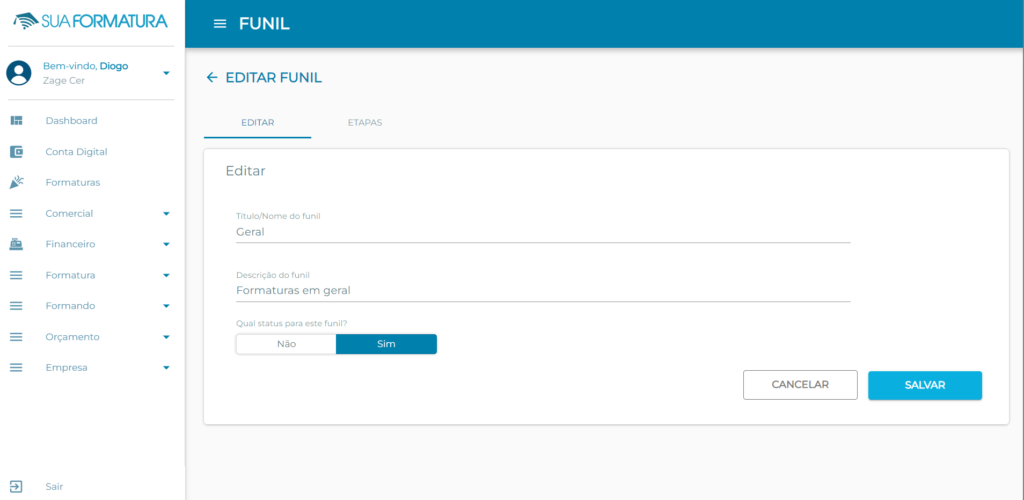Click the Comercial list icon
Image resolution: width=1024 pixels, height=500 pixels.
pos(16,213)
